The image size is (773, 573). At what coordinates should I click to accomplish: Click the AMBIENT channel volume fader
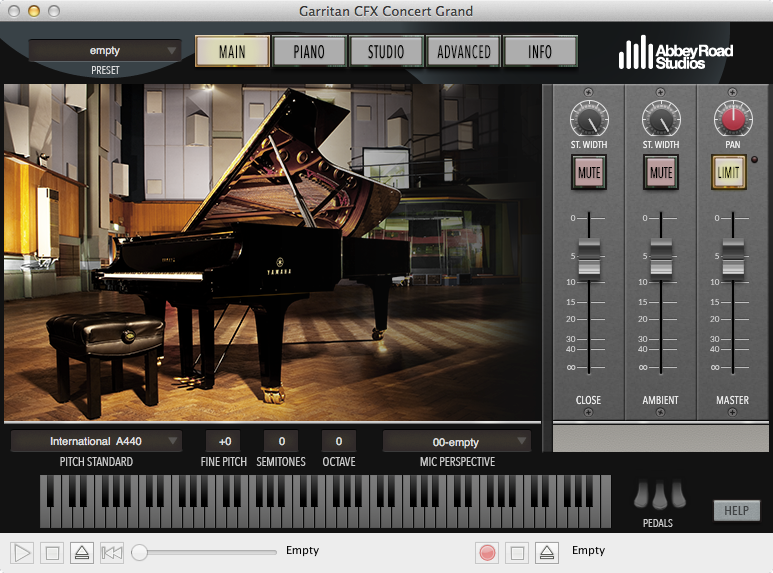[661, 256]
